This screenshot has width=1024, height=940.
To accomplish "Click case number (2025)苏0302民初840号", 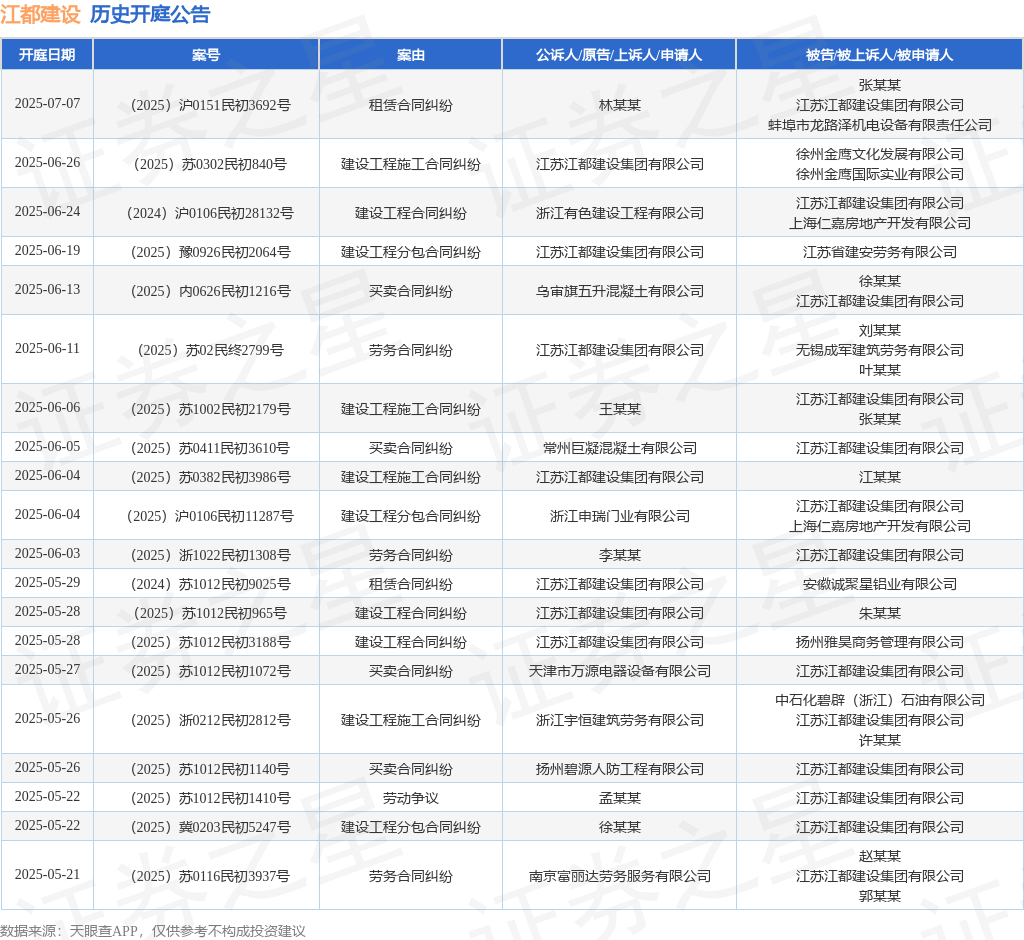I will click(x=210, y=164).
